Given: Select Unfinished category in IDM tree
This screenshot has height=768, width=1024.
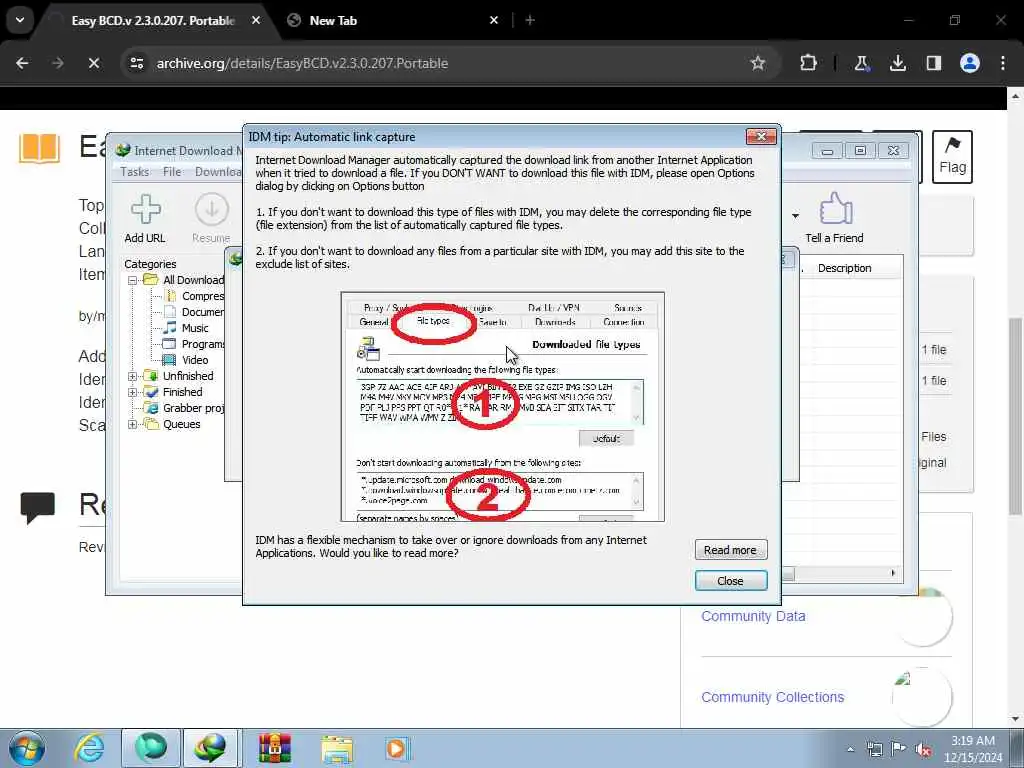Looking at the screenshot, I should coord(179,376).
